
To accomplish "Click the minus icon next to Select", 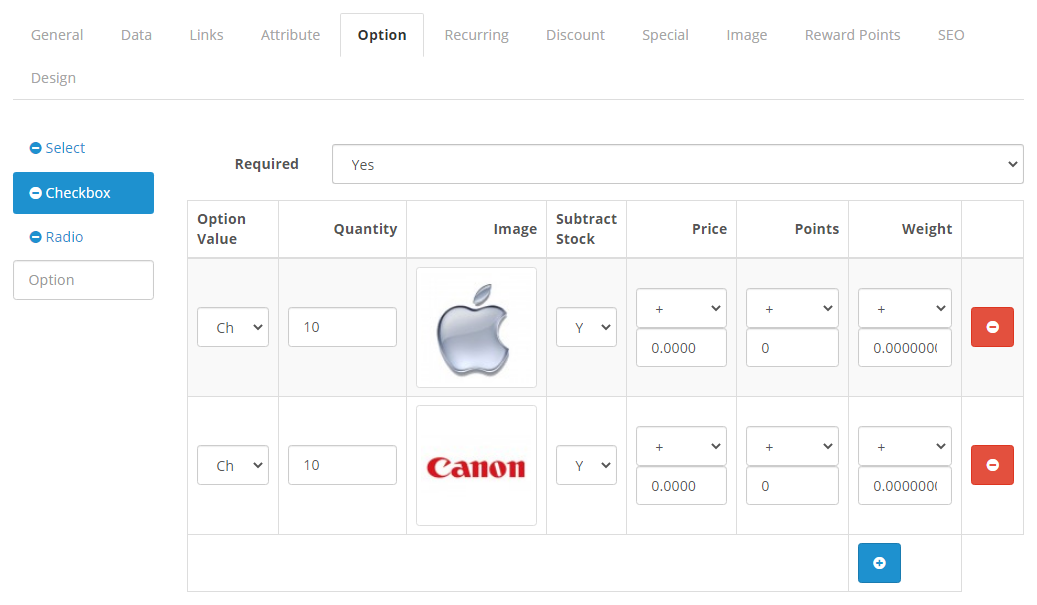I will [x=36, y=148].
